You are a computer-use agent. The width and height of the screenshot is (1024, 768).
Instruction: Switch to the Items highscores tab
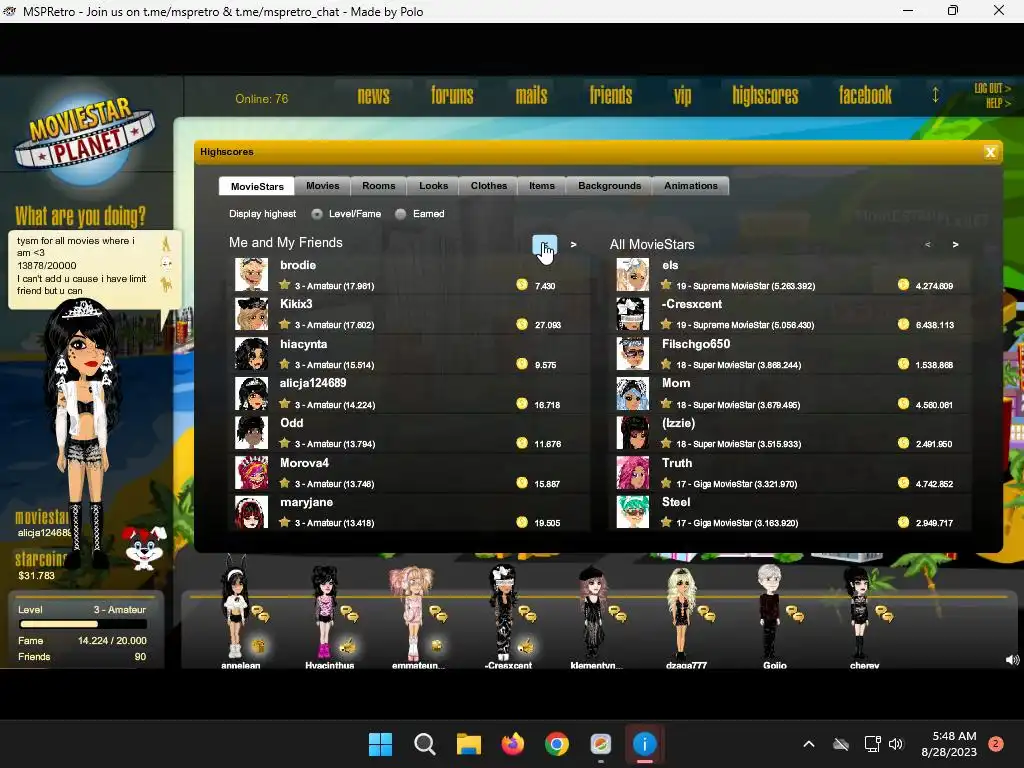coord(541,186)
